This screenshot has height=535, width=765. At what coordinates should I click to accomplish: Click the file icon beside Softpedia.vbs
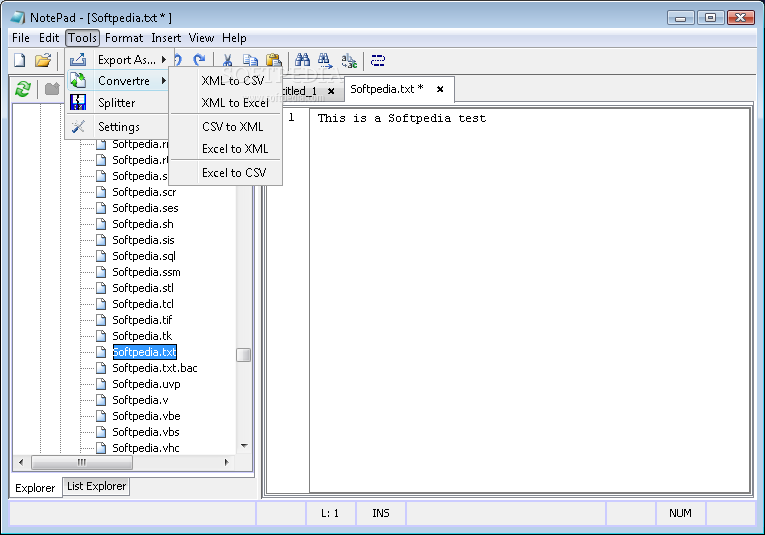point(101,432)
